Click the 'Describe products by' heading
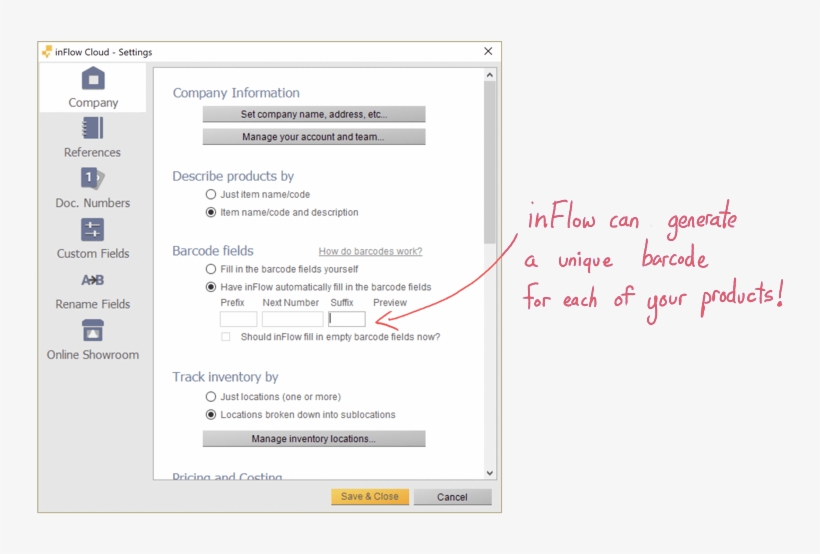The image size is (820, 554). pyautogui.click(x=233, y=176)
